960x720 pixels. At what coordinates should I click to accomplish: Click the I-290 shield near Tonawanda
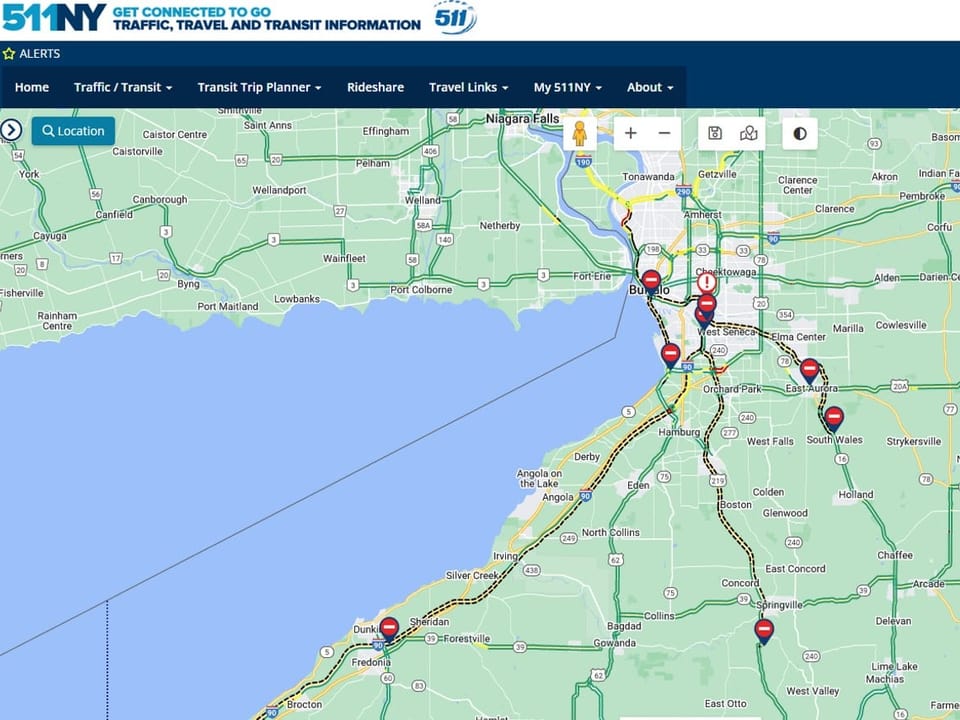click(x=683, y=191)
